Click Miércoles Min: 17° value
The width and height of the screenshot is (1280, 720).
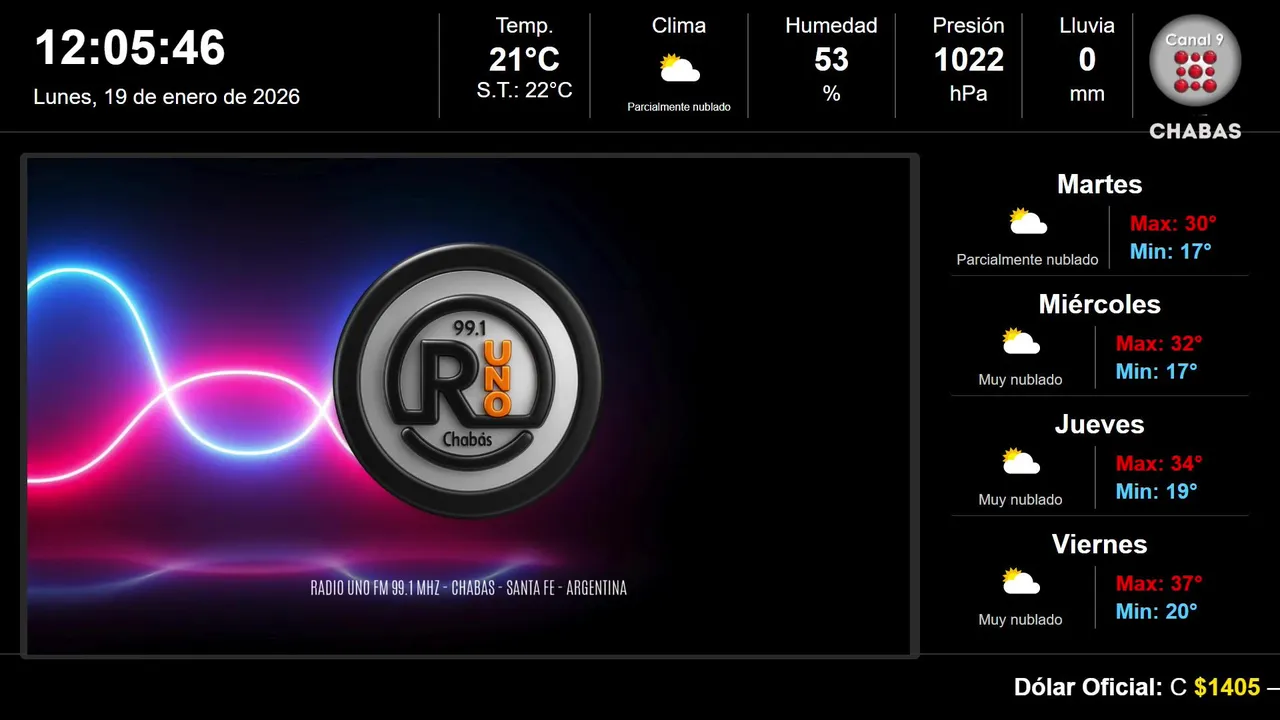pyautogui.click(x=1156, y=372)
